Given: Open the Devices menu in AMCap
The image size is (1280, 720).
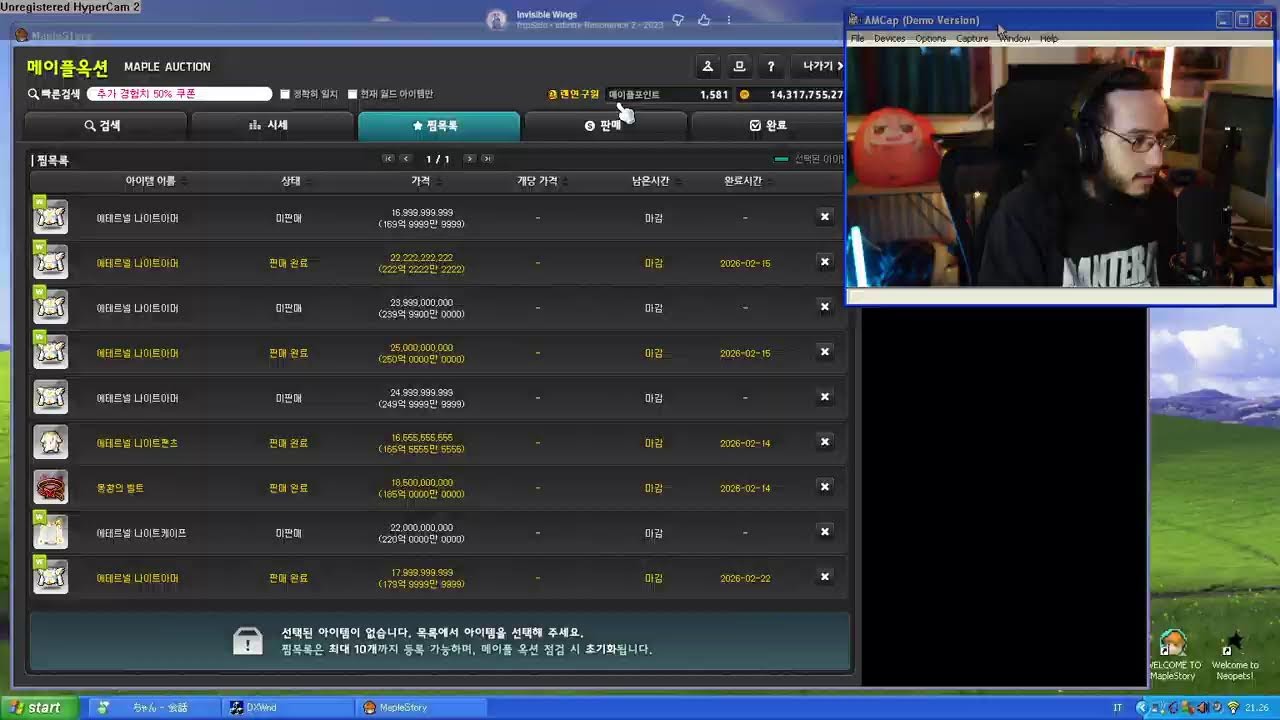Looking at the screenshot, I should click(889, 38).
